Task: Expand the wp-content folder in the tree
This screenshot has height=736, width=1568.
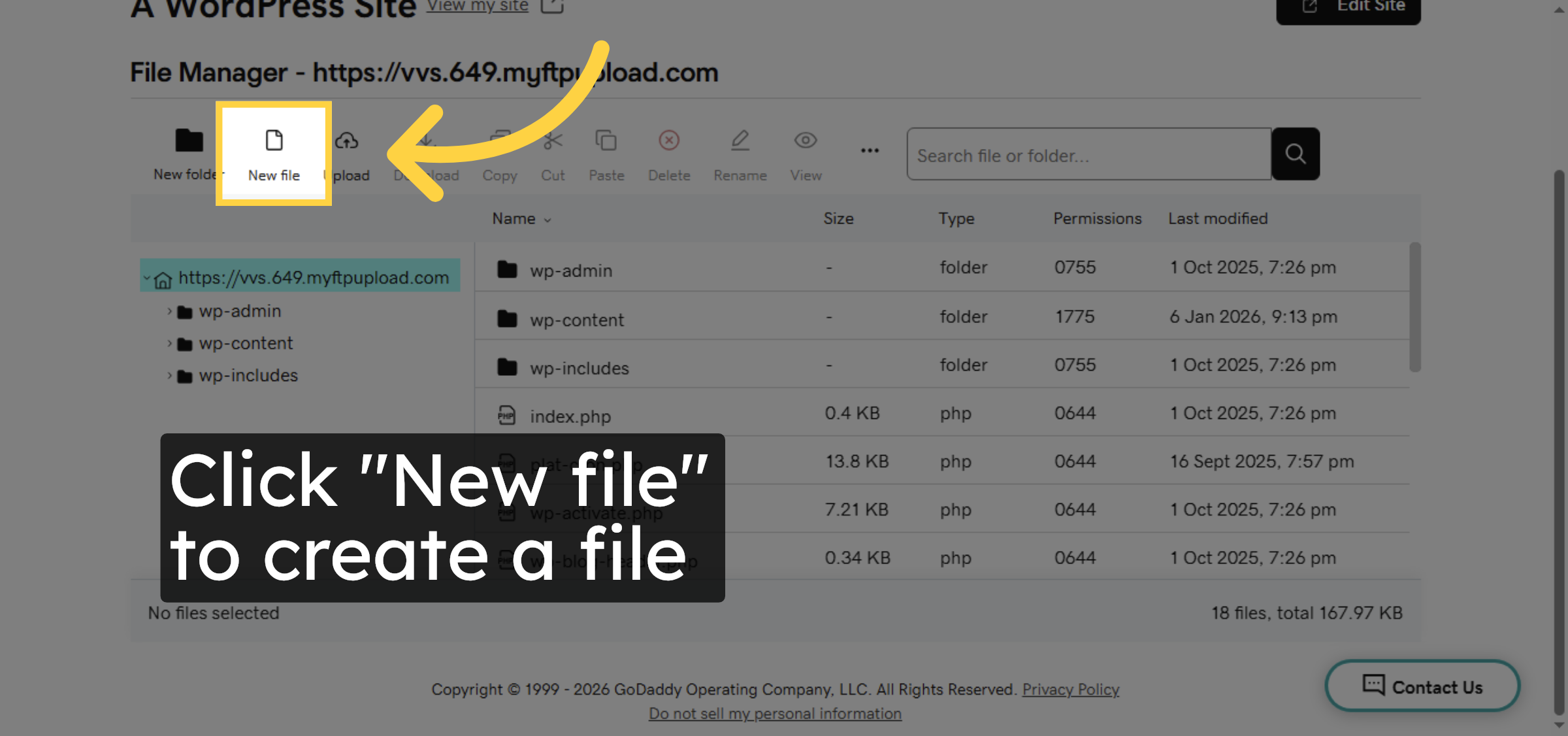Action: [x=169, y=343]
